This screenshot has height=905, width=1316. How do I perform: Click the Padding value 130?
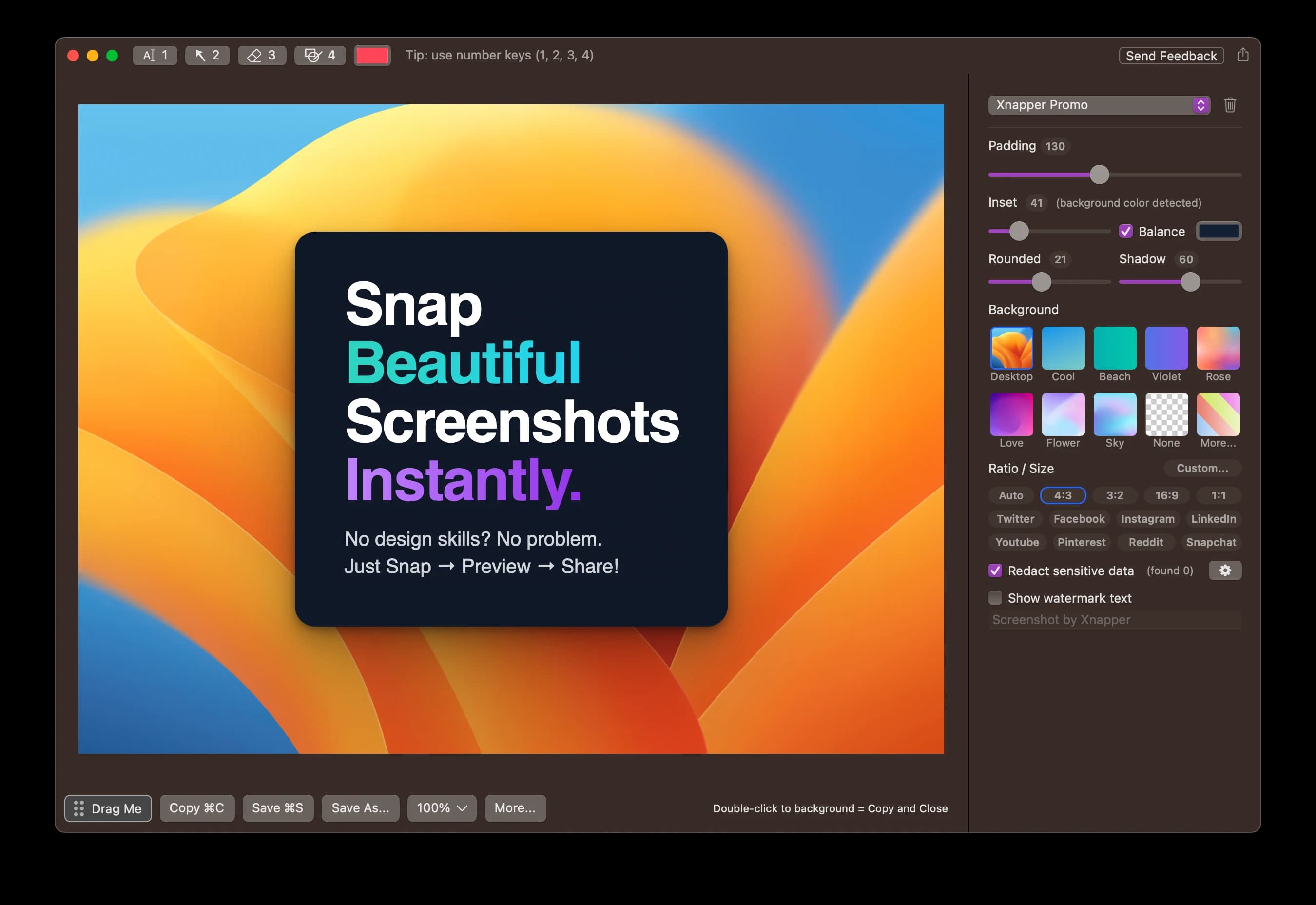coord(1055,146)
